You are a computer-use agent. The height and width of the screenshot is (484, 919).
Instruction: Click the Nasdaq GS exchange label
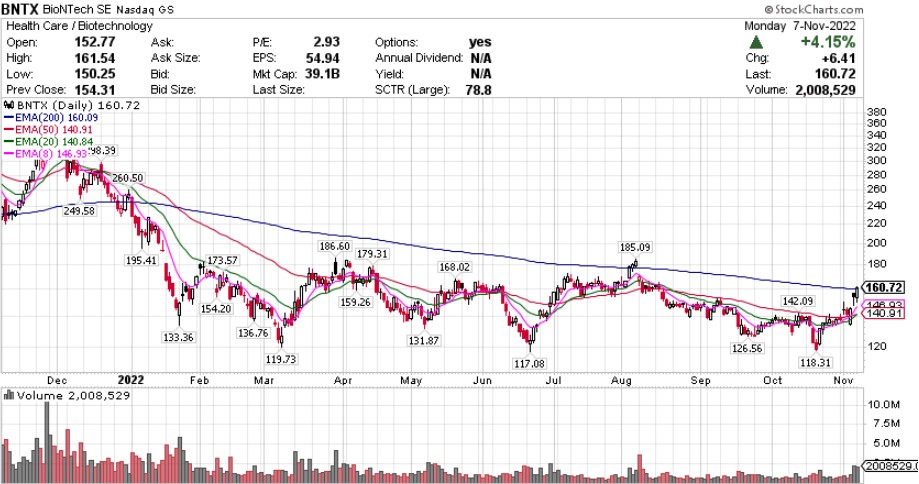145,10
